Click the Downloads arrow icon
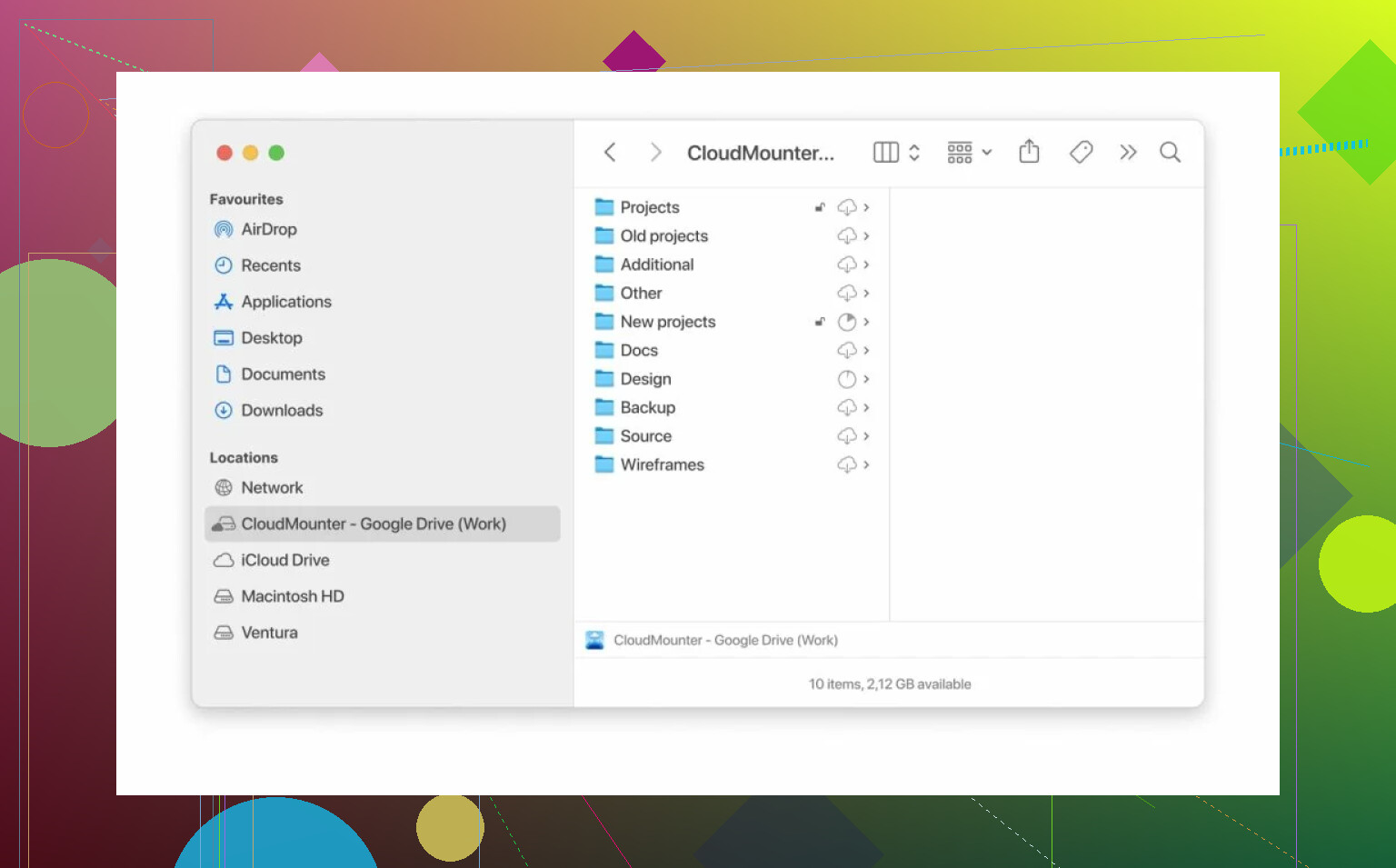Viewport: 1396px width, 868px height. pos(224,411)
